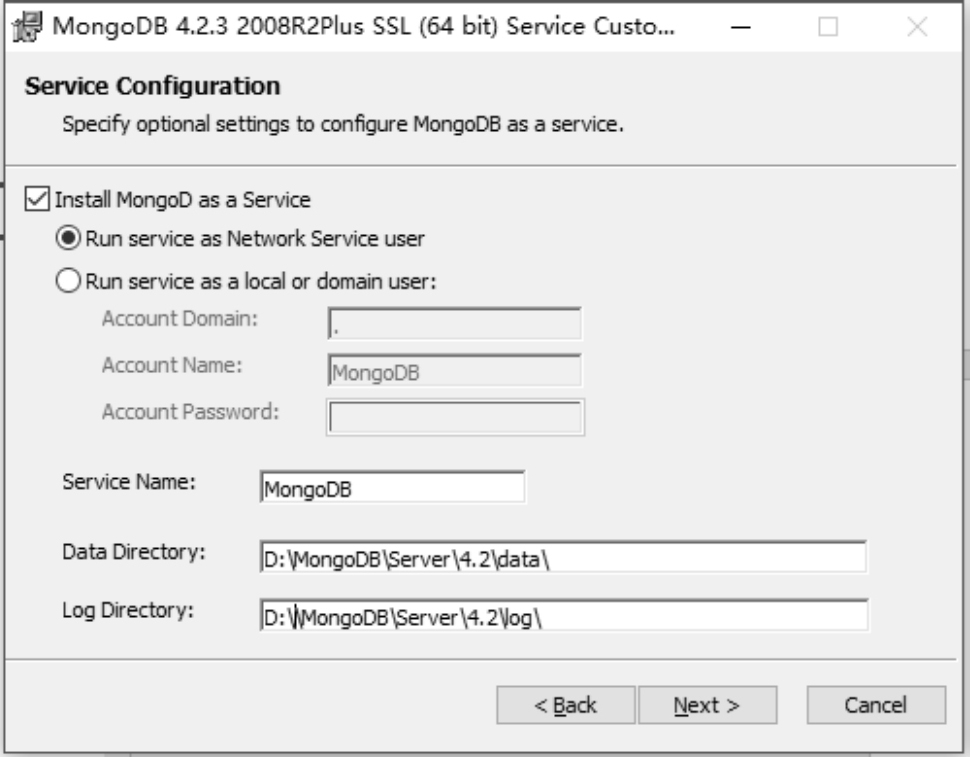Focus the Service Name text box

(391, 489)
